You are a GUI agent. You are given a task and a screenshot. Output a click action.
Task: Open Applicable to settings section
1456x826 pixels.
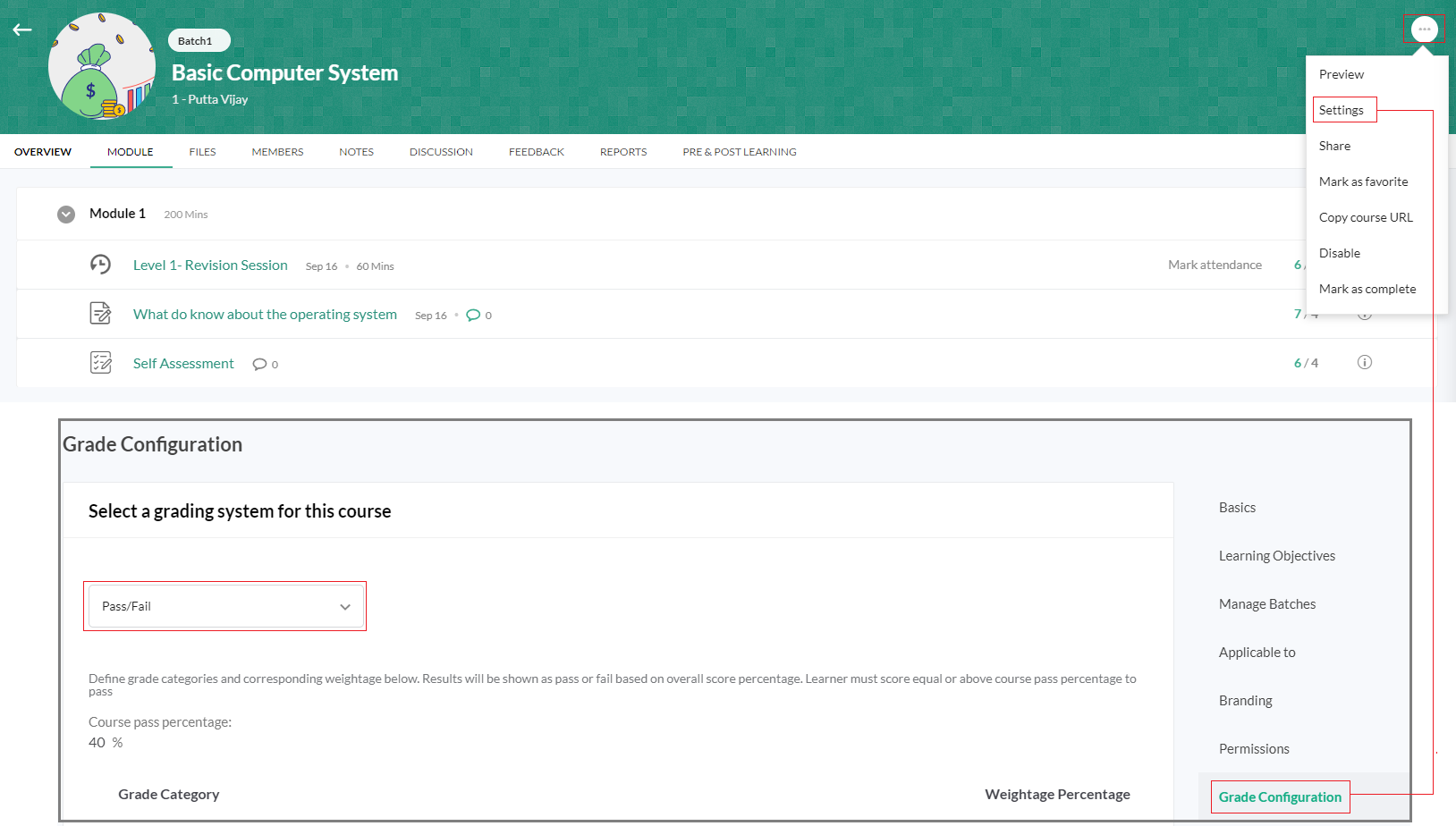pos(1257,653)
